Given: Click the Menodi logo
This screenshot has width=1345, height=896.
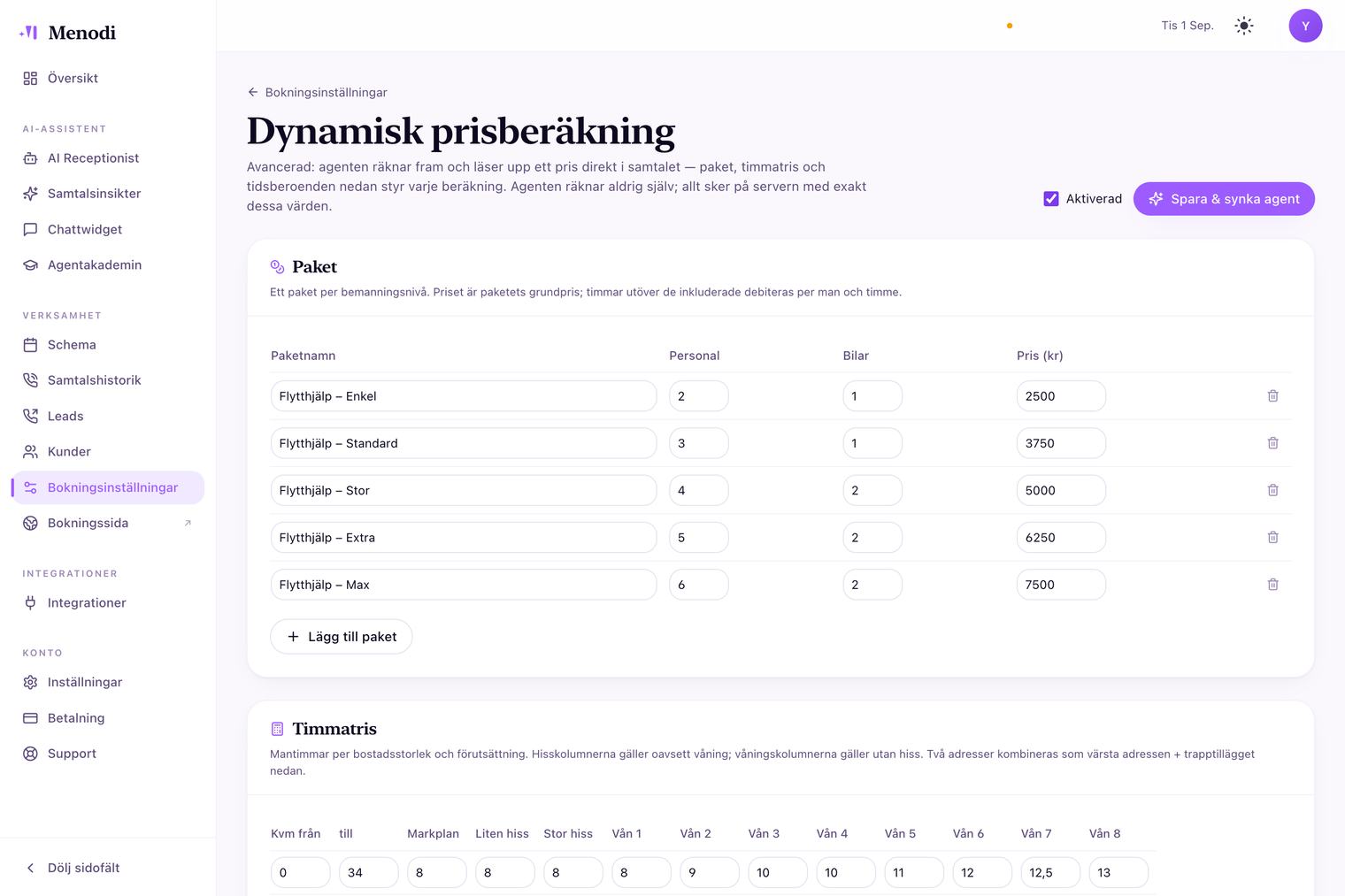Looking at the screenshot, I should click(x=67, y=33).
